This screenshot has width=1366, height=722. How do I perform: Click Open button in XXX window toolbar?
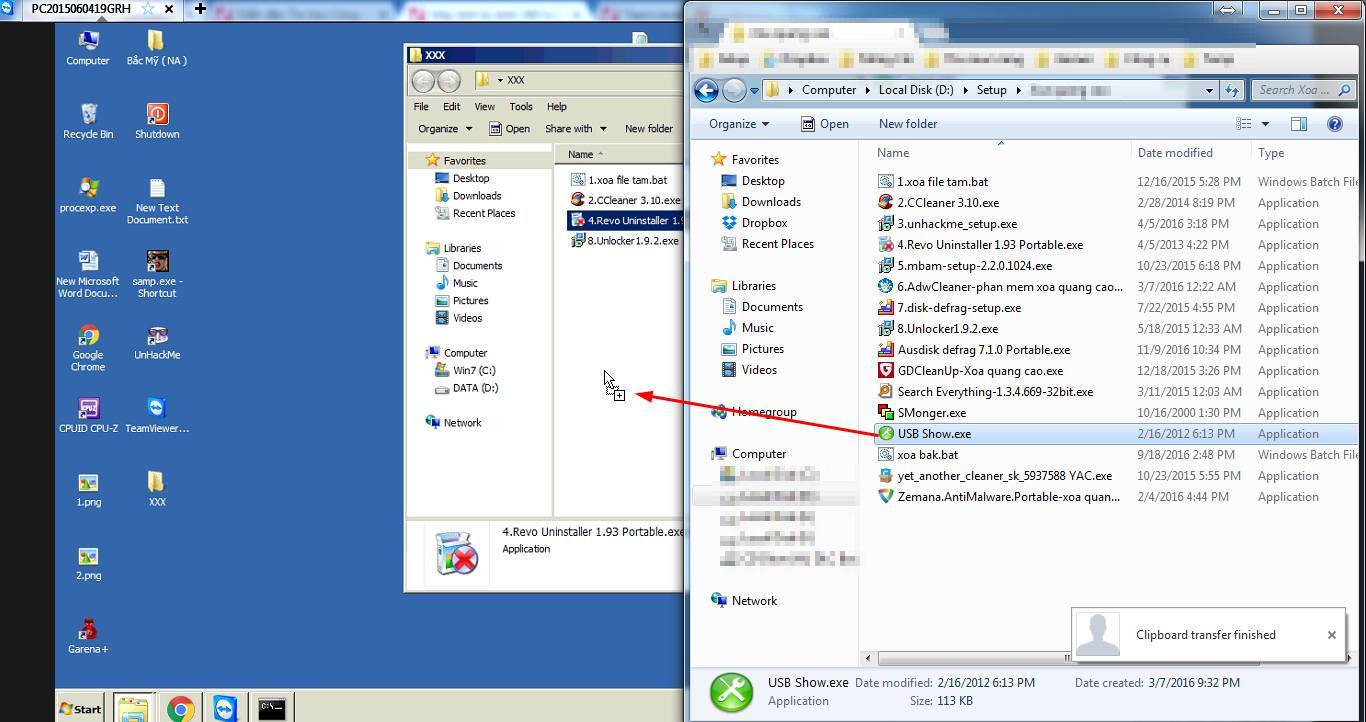click(510, 129)
